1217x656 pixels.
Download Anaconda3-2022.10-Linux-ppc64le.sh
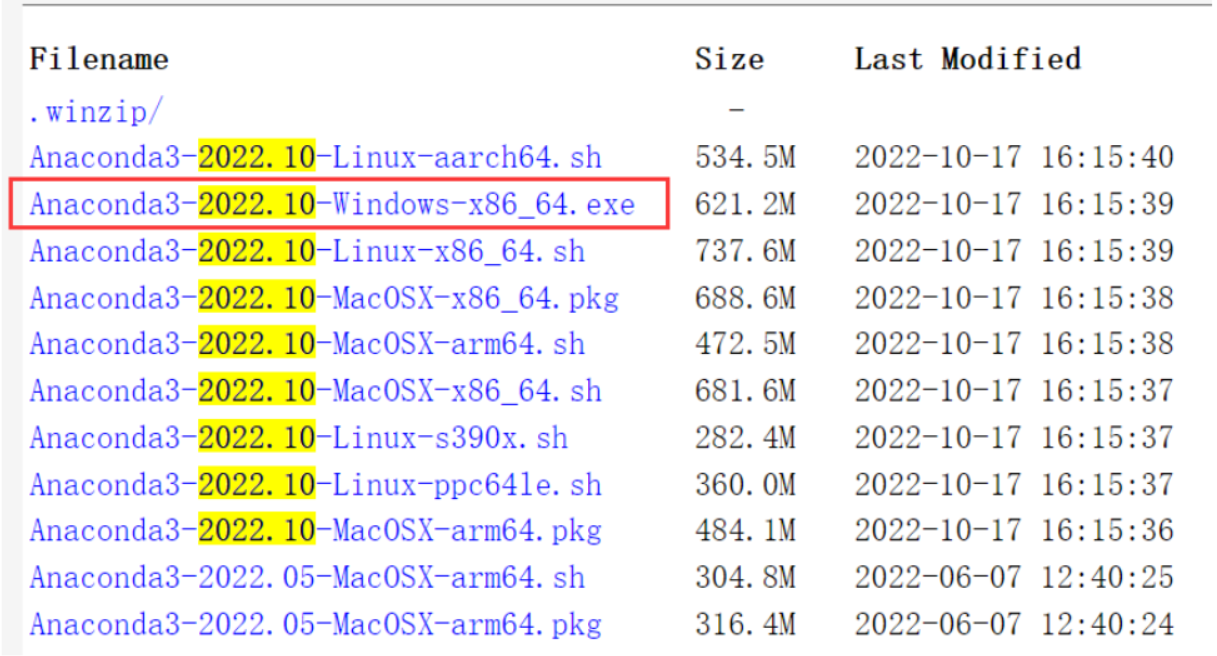[316, 485]
